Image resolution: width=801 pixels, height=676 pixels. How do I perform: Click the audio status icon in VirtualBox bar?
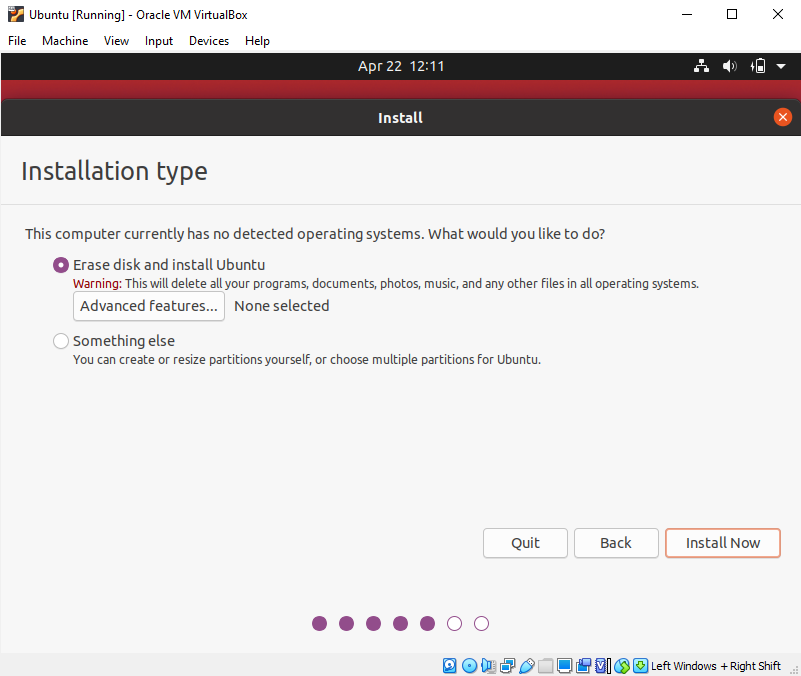click(x=488, y=666)
